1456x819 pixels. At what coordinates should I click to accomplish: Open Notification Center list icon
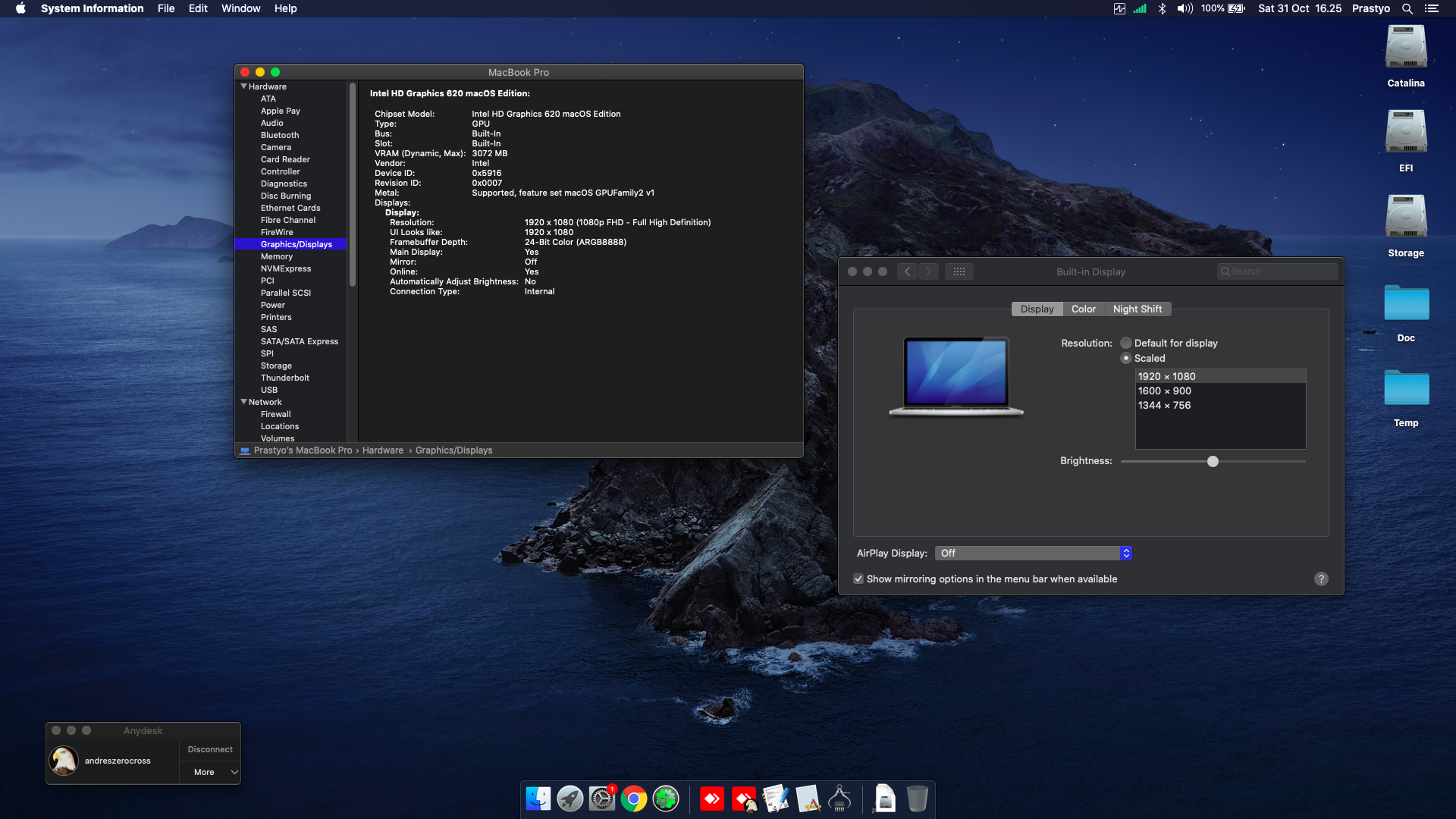point(1431,8)
